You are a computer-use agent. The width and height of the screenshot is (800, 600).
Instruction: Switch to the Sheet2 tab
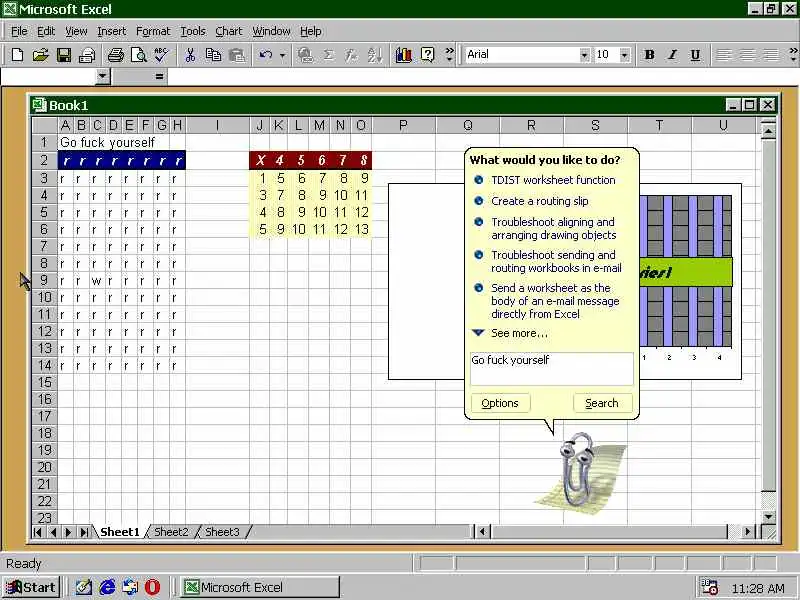[x=171, y=532]
